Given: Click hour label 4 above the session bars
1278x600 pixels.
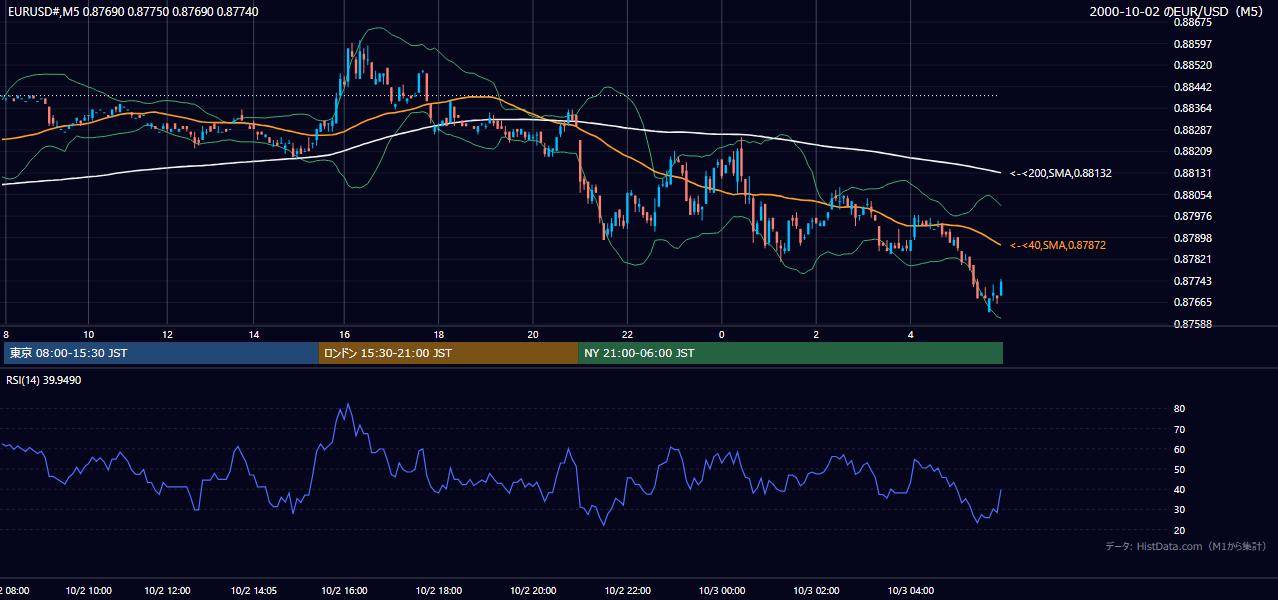Looking at the screenshot, I should click(910, 334).
